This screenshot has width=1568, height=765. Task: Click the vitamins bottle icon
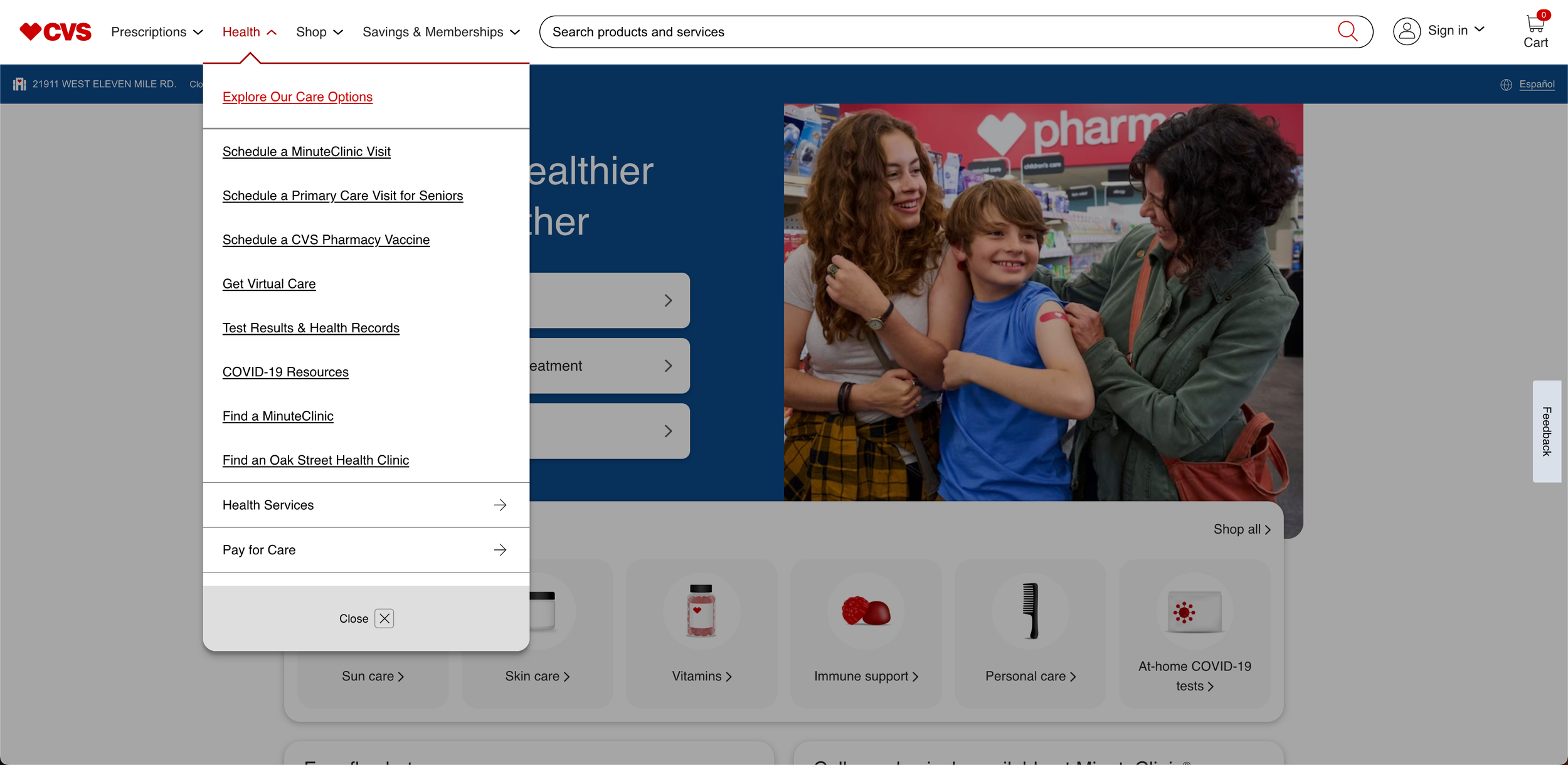pos(701,611)
